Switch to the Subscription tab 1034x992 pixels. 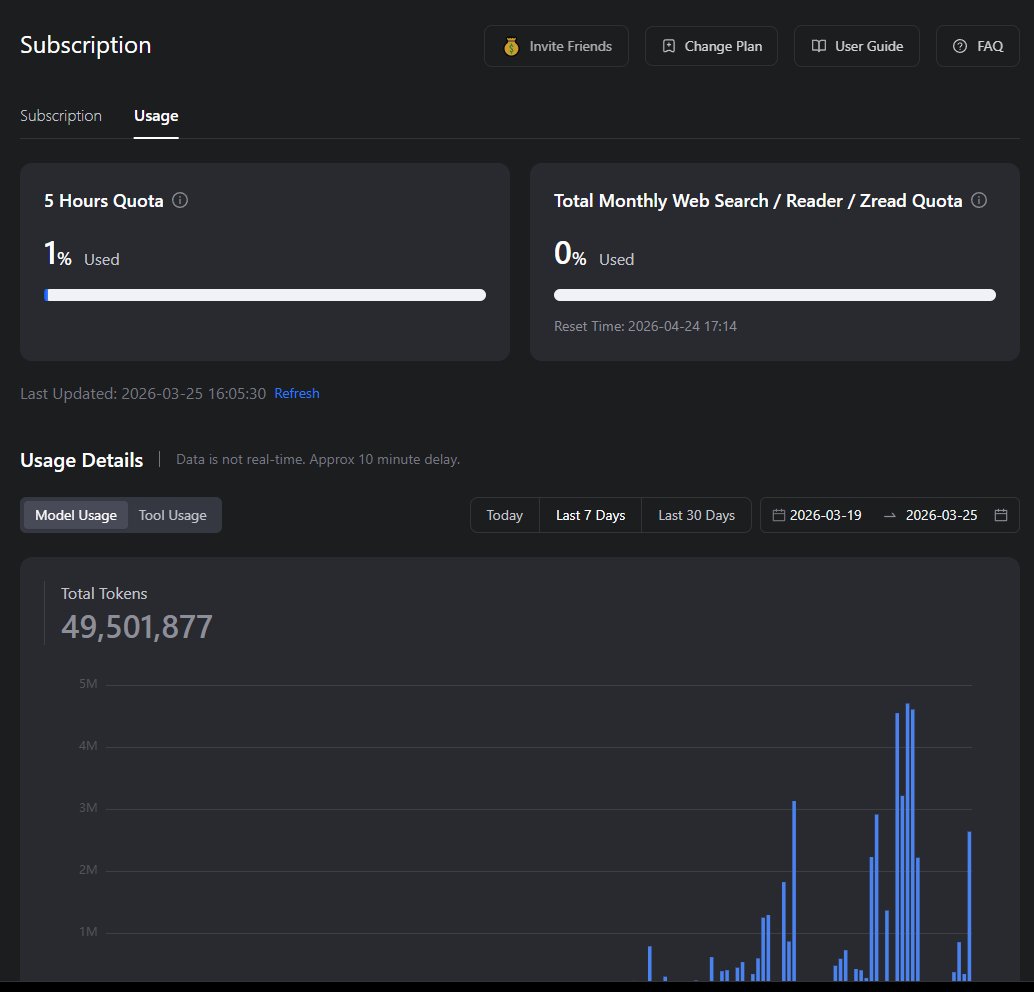(x=61, y=115)
